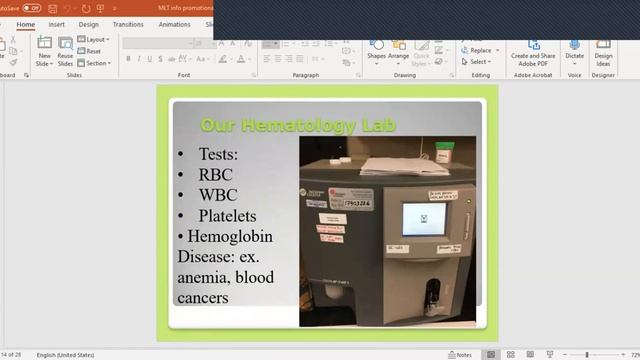Viewport: 640px width, 360px height.
Task: Toggle the AutoSave switch
Action: pos(31,8)
